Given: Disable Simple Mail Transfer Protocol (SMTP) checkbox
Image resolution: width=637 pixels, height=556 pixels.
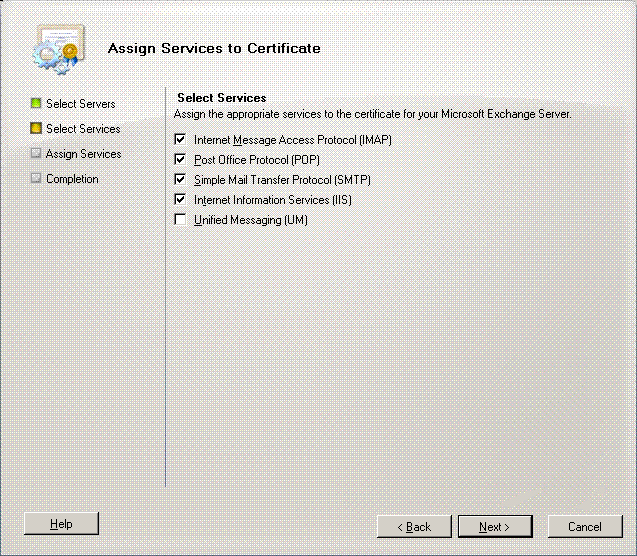Looking at the screenshot, I should tap(181, 180).
